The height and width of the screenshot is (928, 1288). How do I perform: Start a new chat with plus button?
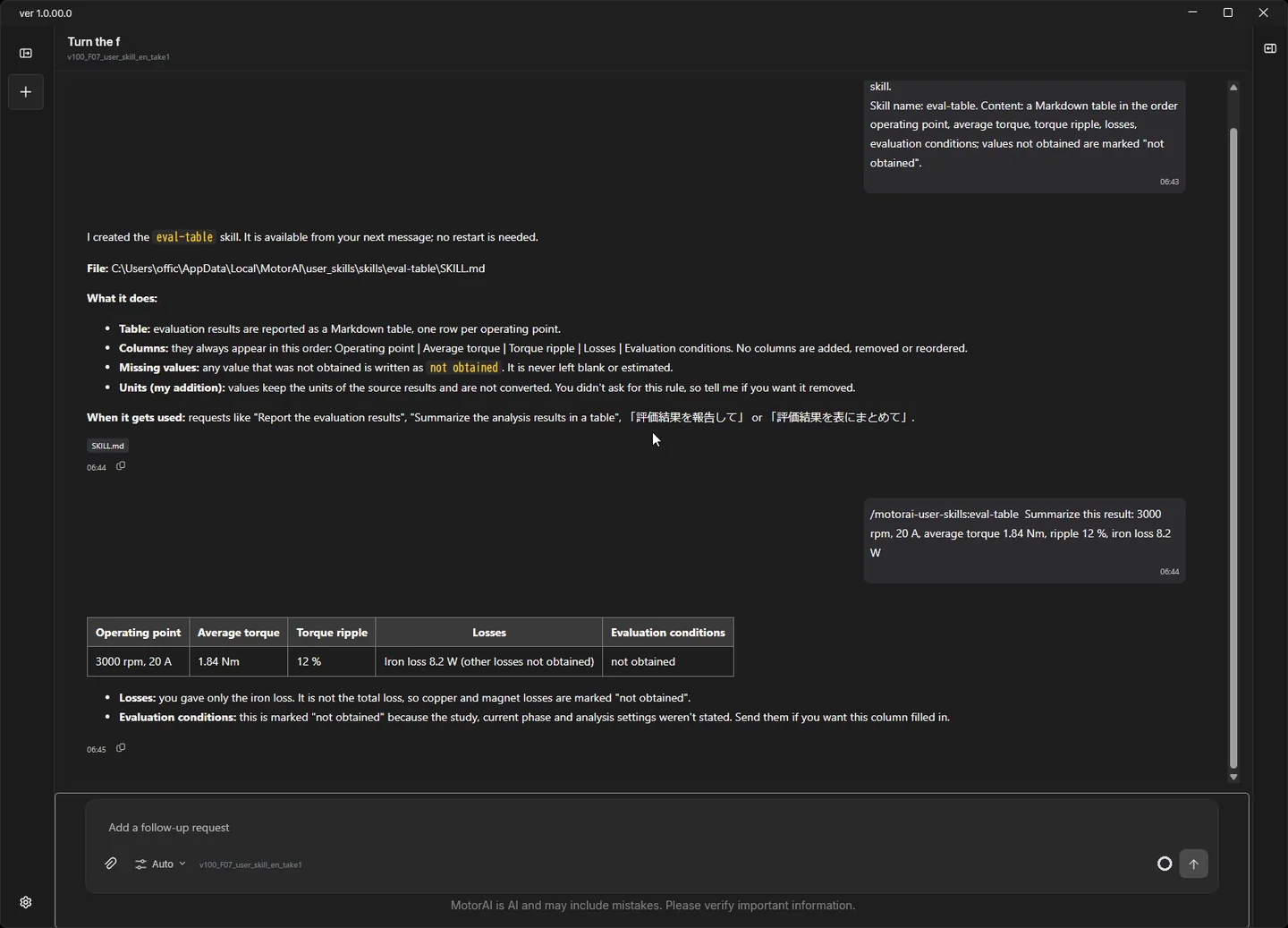(x=26, y=92)
